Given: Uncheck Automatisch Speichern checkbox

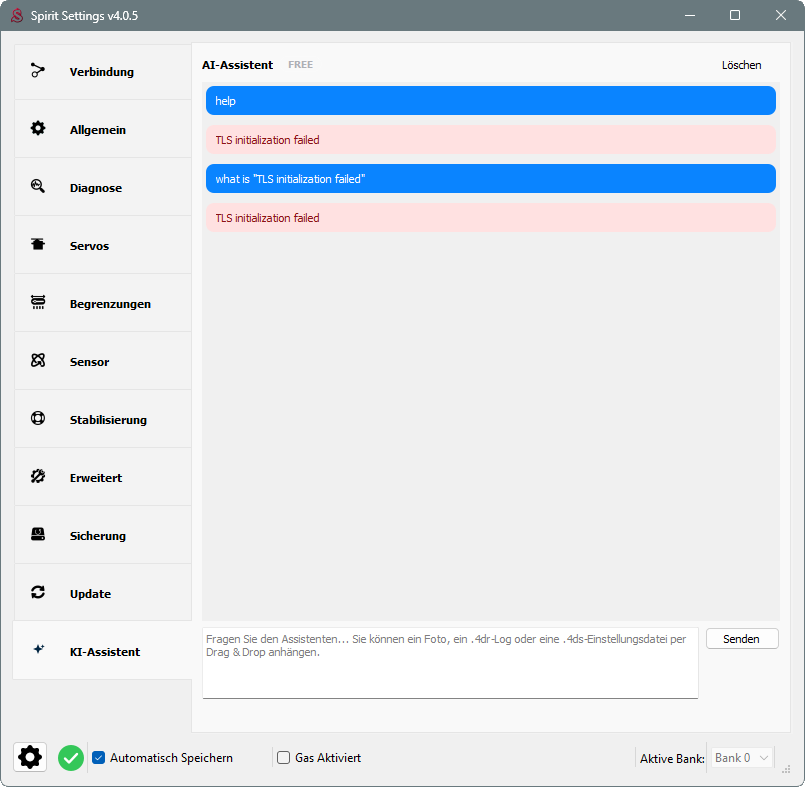Looking at the screenshot, I should (x=99, y=758).
